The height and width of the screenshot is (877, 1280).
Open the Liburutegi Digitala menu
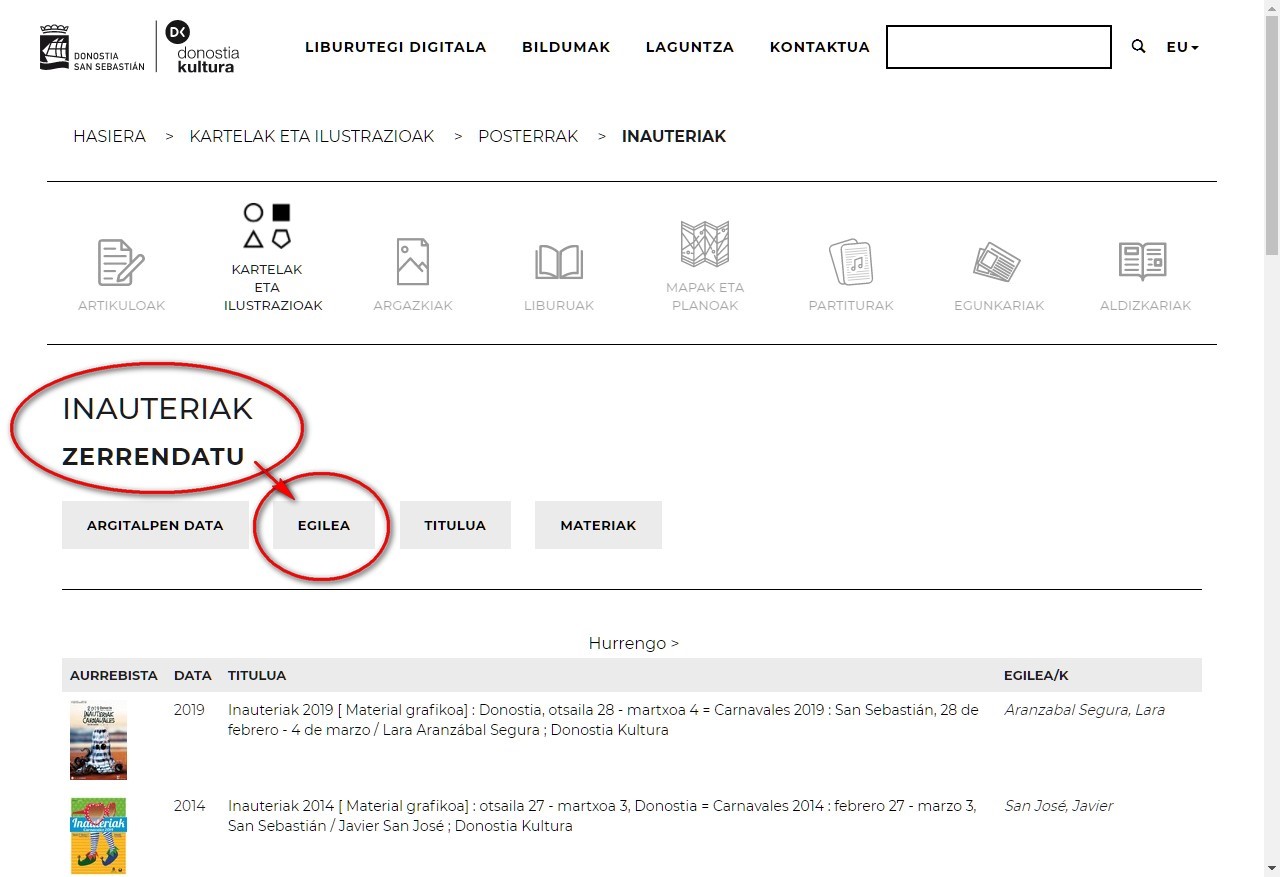(395, 47)
